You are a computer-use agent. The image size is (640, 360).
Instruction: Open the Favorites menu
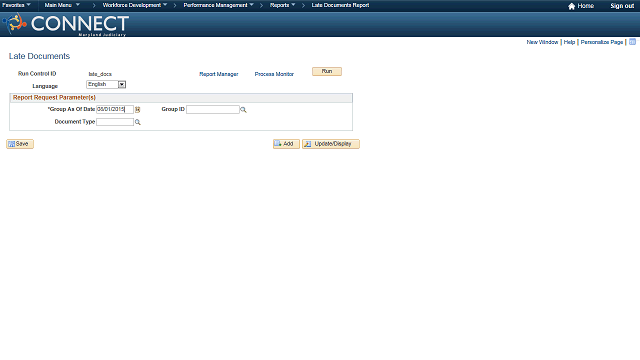(16, 5)
